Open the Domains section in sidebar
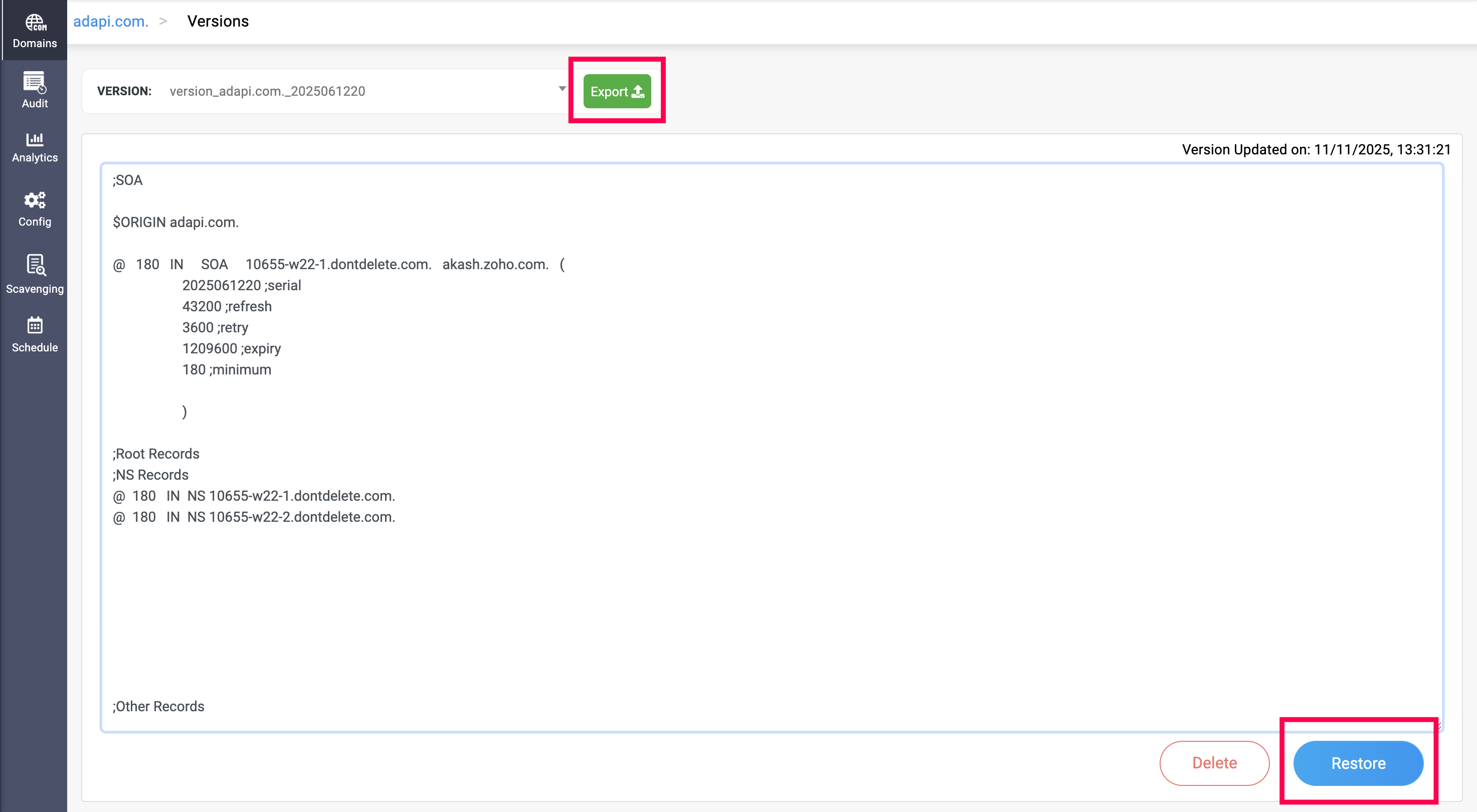The width and height of the screenshot is (1477, 812). (x=35, y=31)
